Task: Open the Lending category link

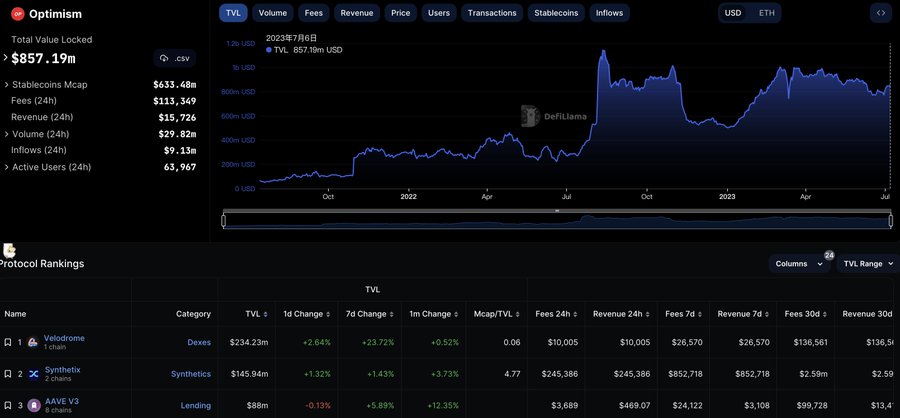Action: (x=196, y=405)
